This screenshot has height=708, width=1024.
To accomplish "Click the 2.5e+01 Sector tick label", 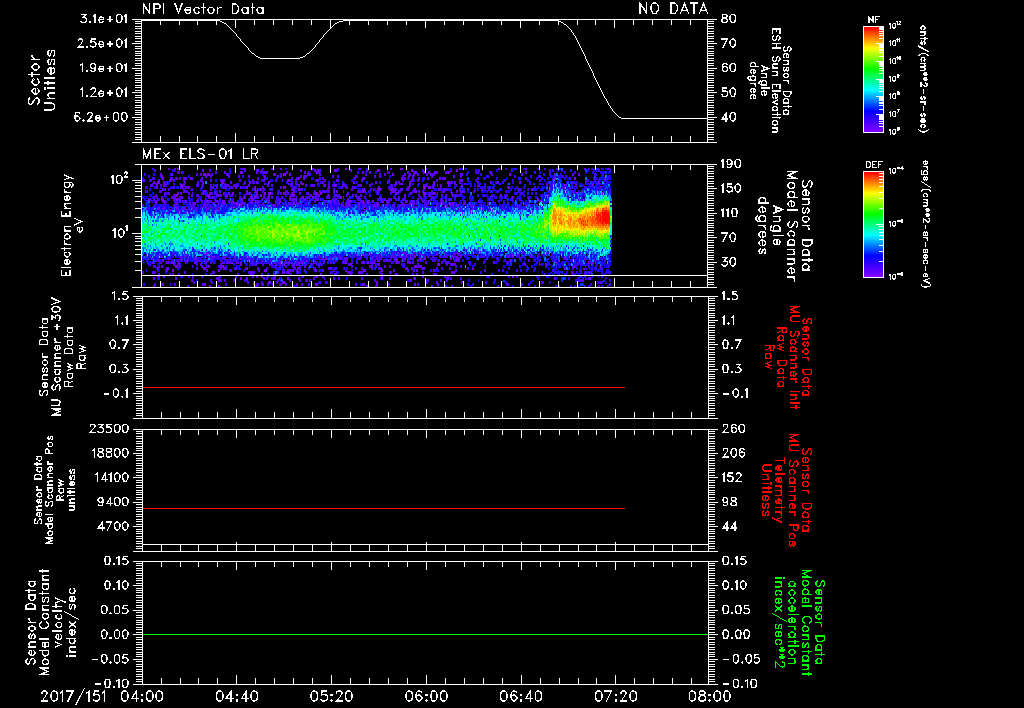I will 104,43.
